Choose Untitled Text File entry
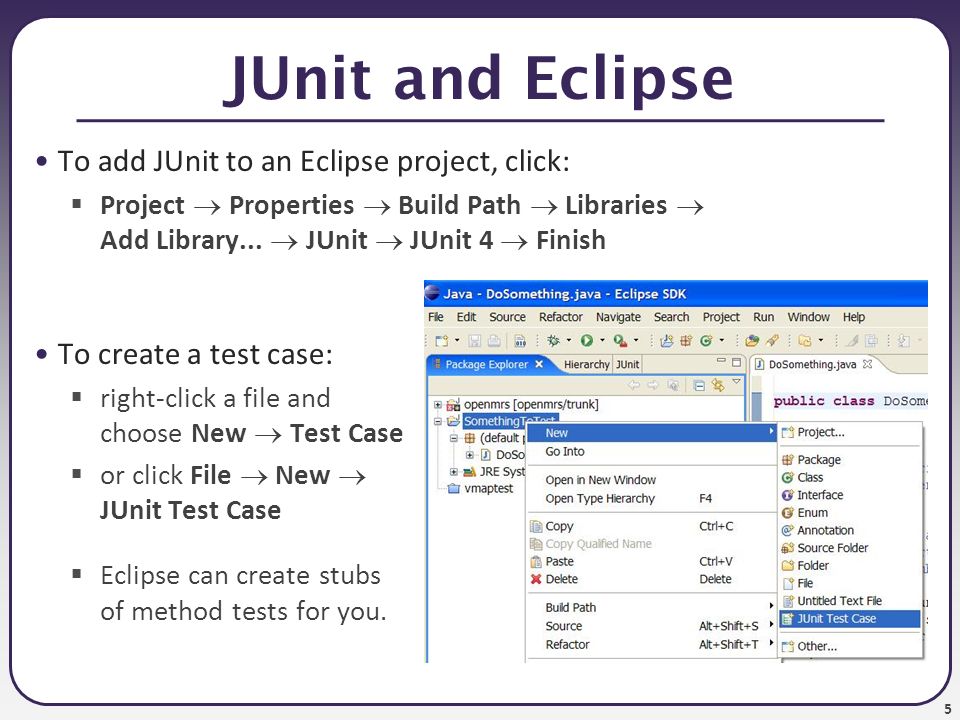Screen dimensions: 960x720 (850, 601)
